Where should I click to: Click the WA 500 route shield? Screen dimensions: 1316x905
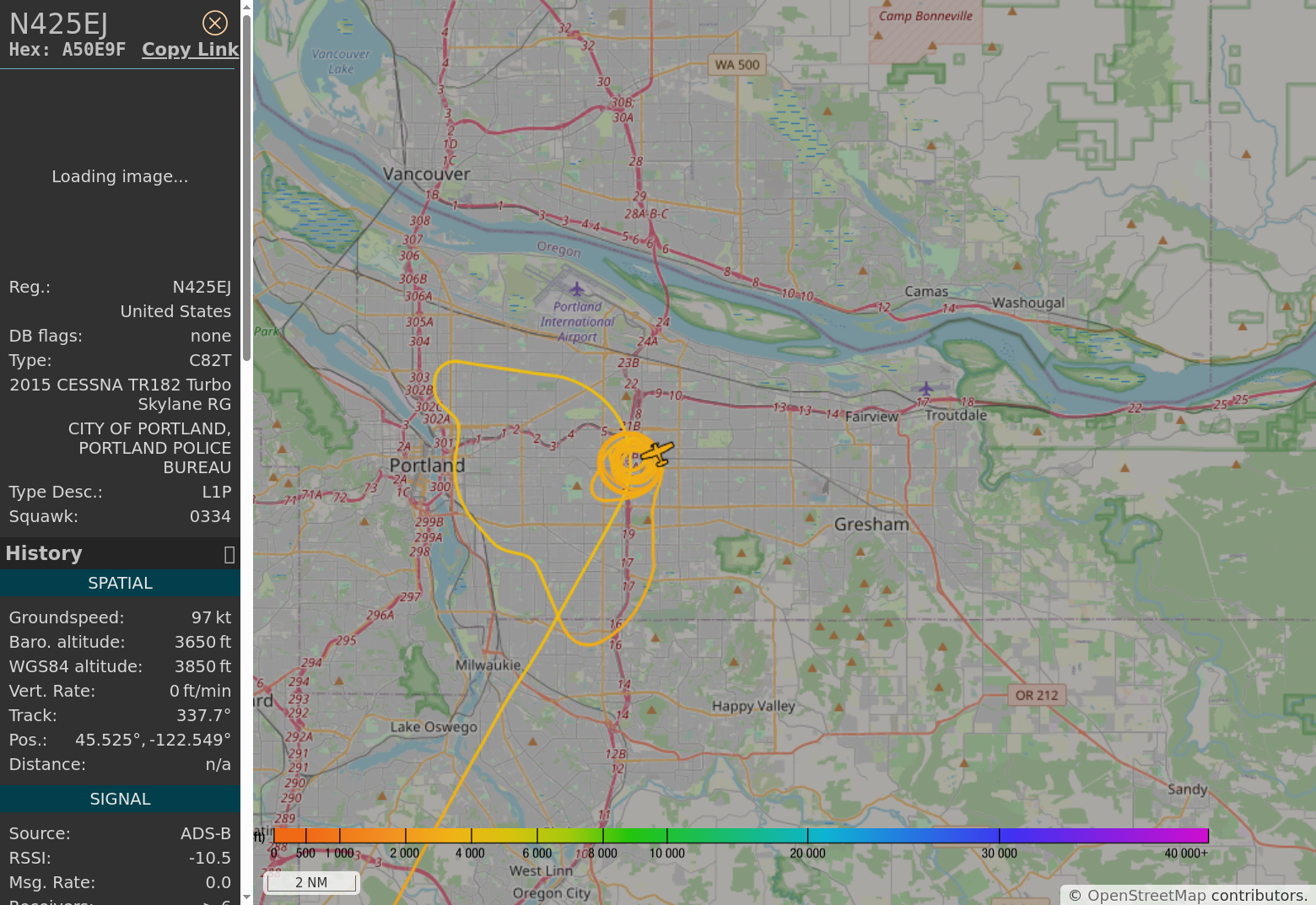tap(736, 65)
